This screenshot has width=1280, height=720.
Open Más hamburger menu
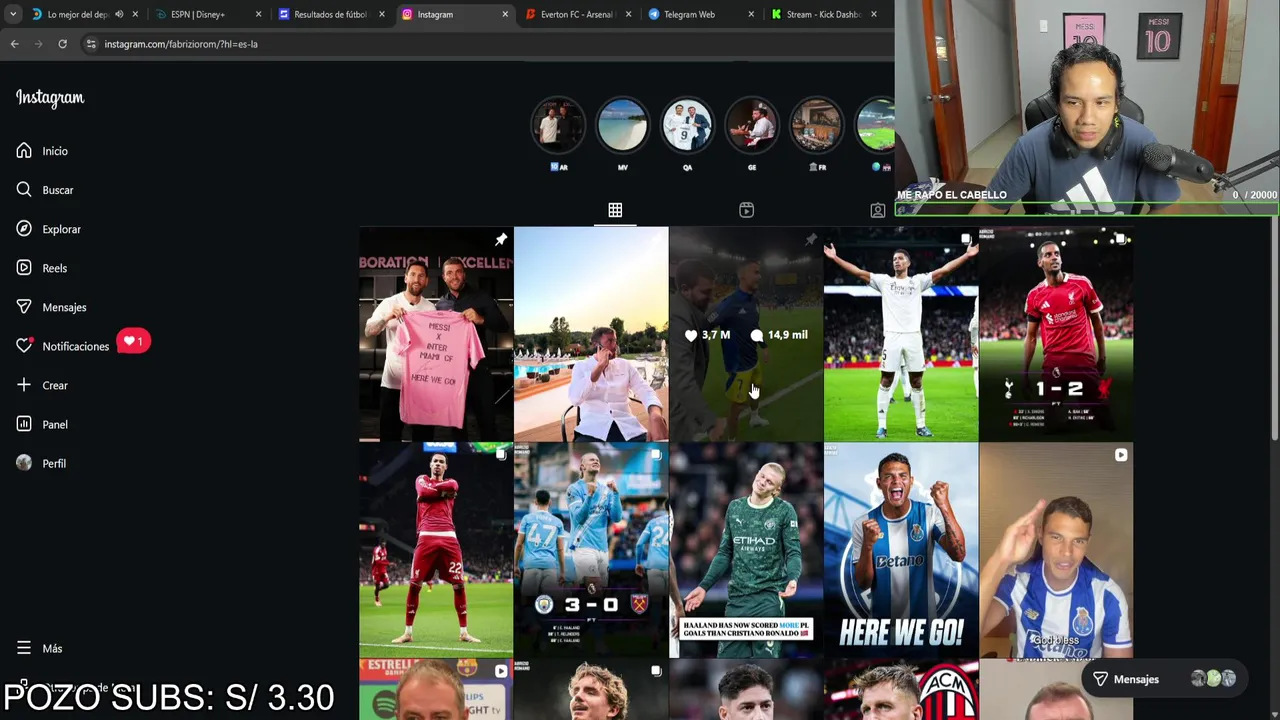point(24,648)
